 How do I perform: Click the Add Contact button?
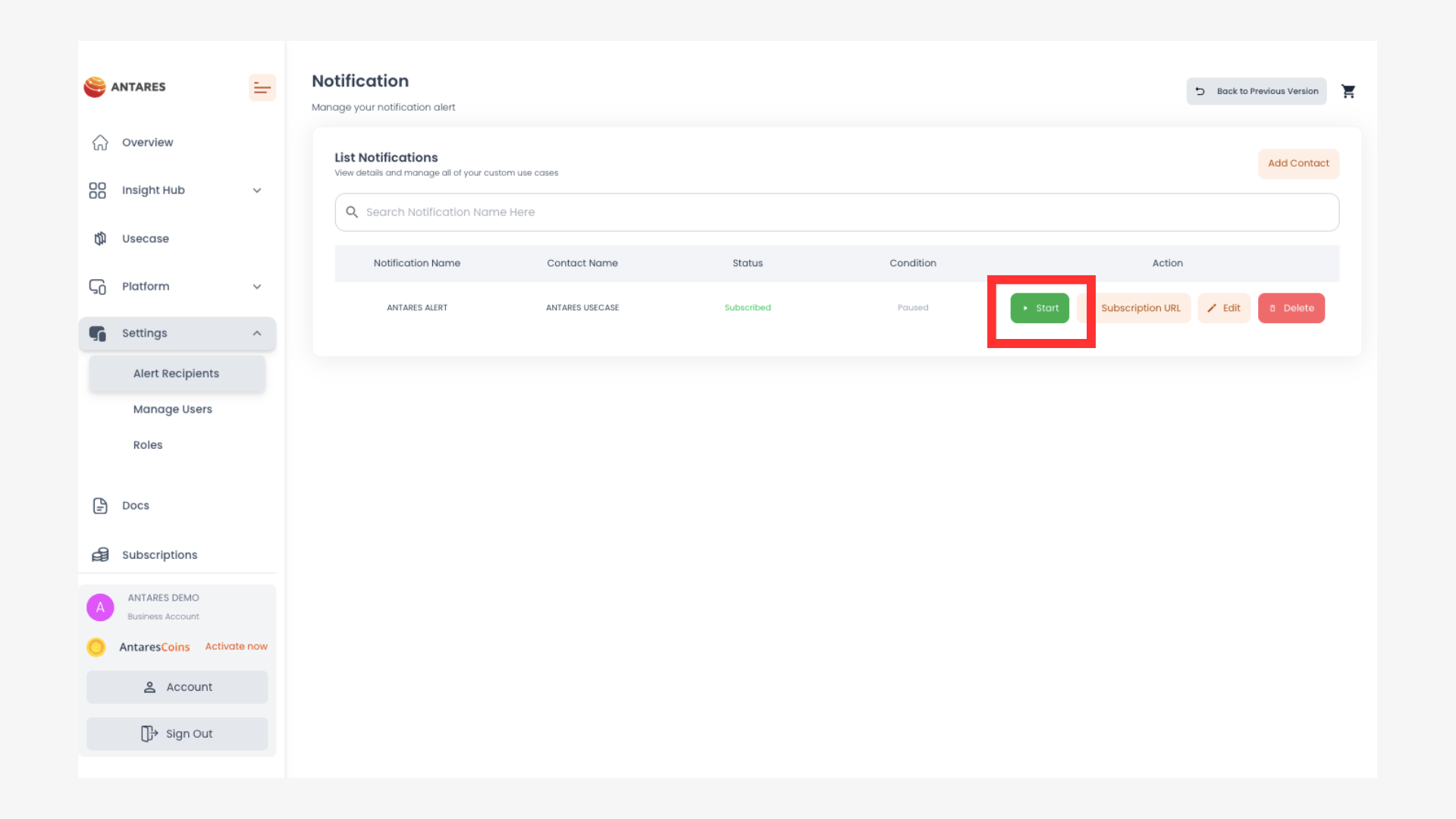tap(1298, 164)
